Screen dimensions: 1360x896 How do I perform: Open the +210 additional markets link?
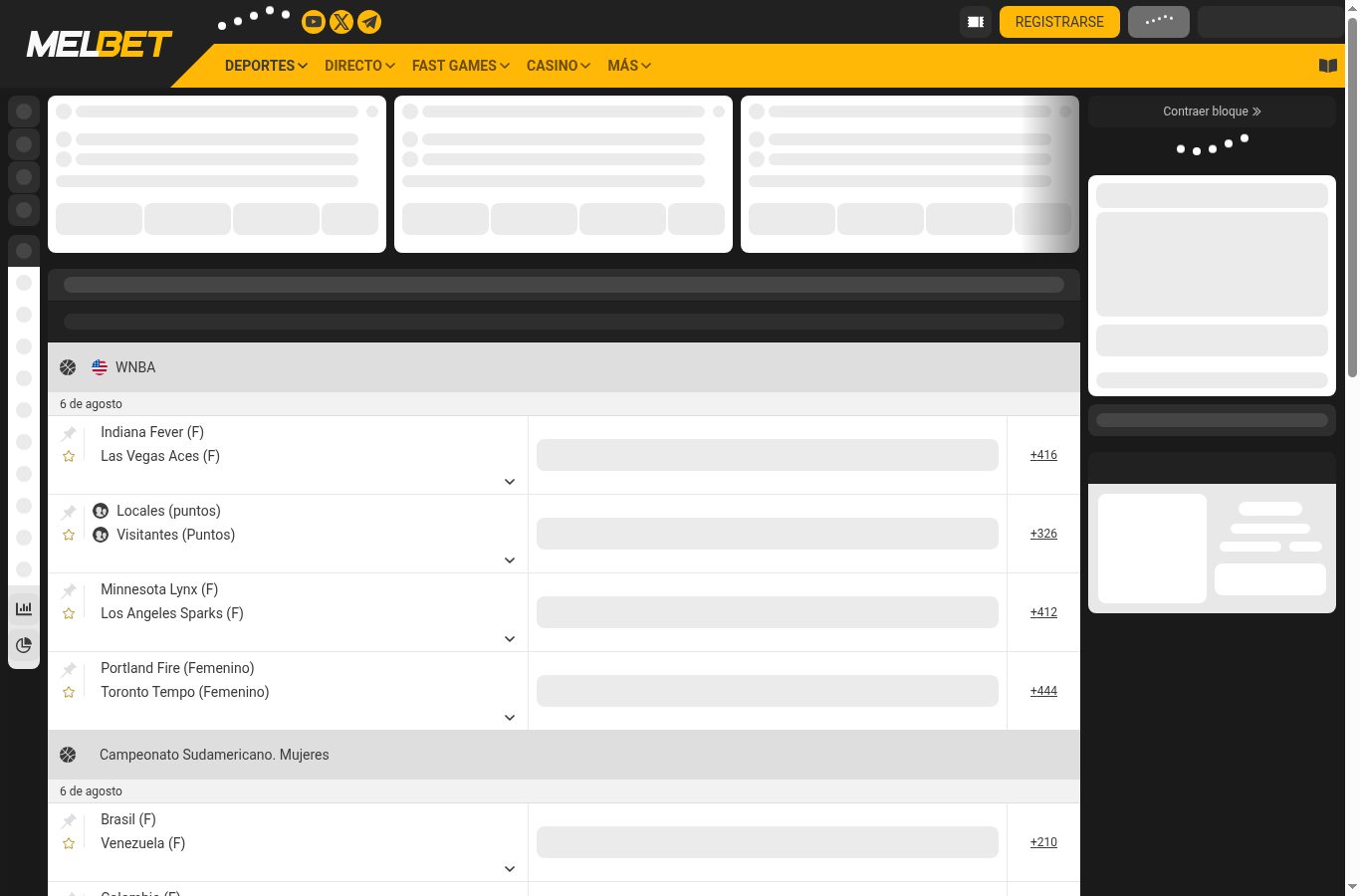coord(1043,842)
